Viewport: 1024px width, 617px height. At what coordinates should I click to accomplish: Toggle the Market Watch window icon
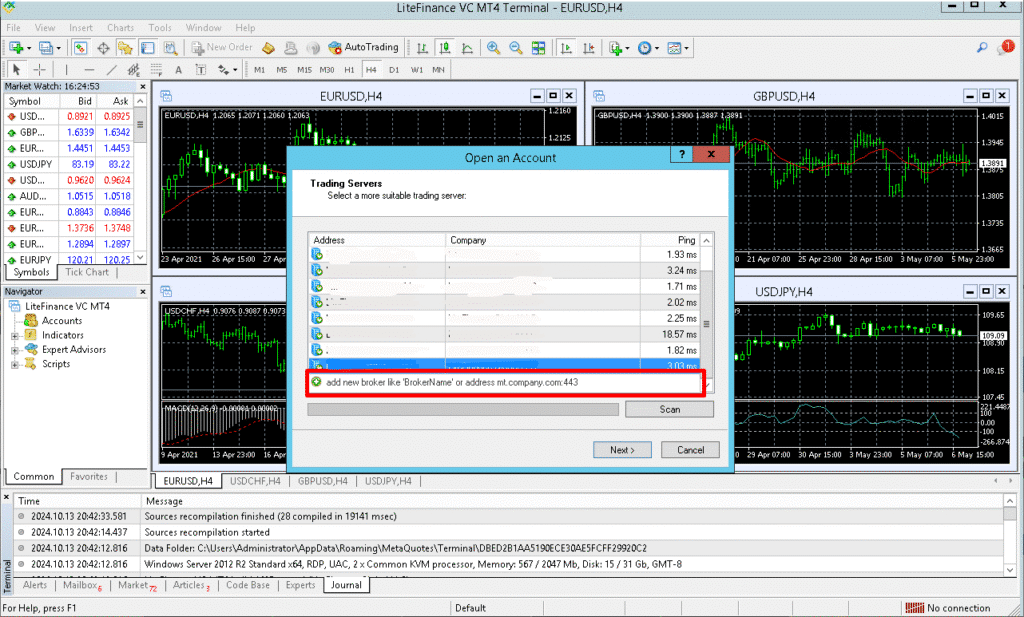80,48
